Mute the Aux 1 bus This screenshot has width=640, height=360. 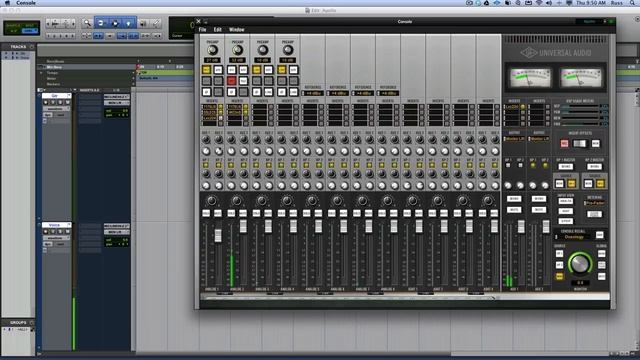coord(514,210)
